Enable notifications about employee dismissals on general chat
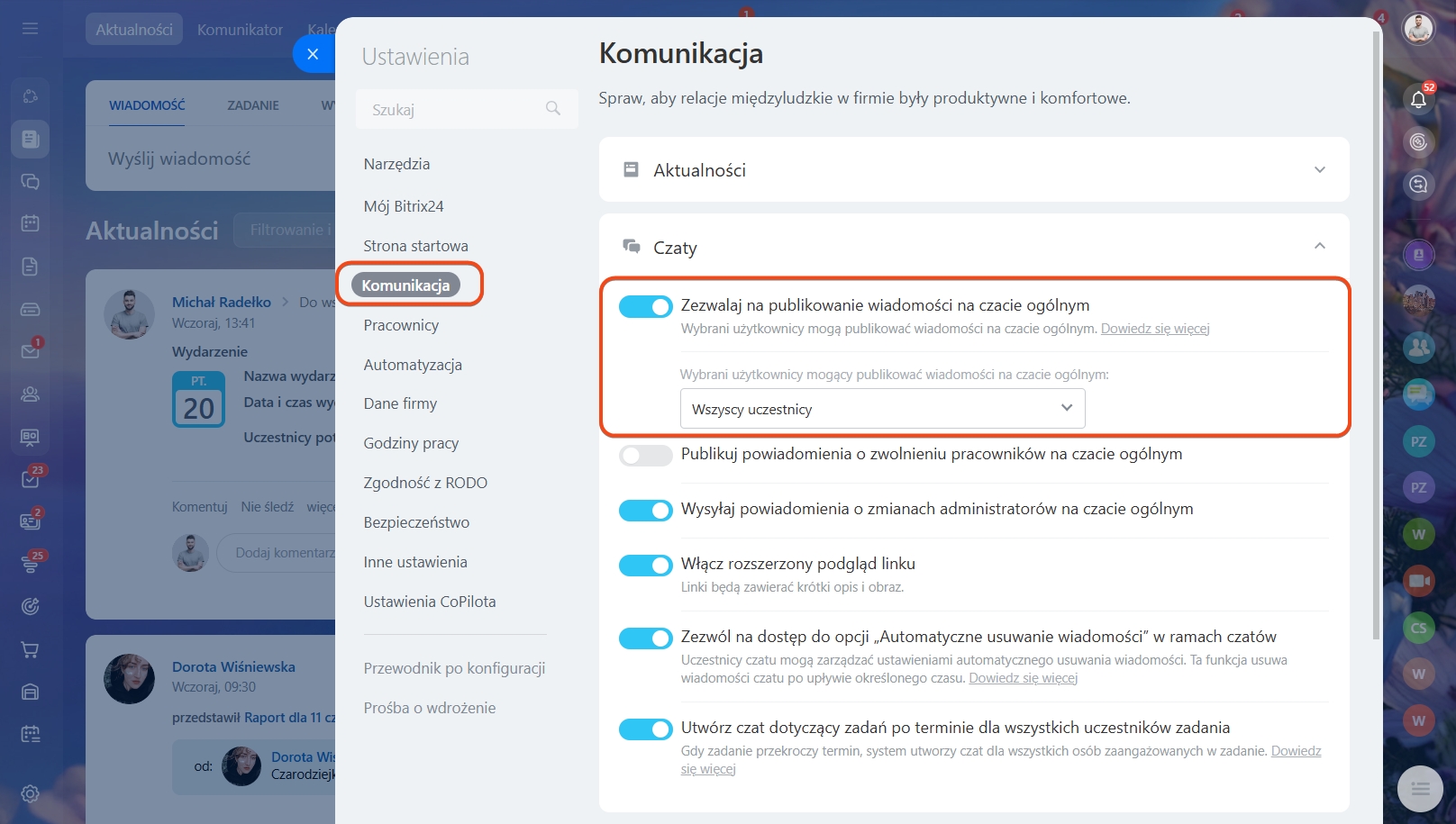The width and height of the screenshot is (1456, 824). [x=645, y=456]
